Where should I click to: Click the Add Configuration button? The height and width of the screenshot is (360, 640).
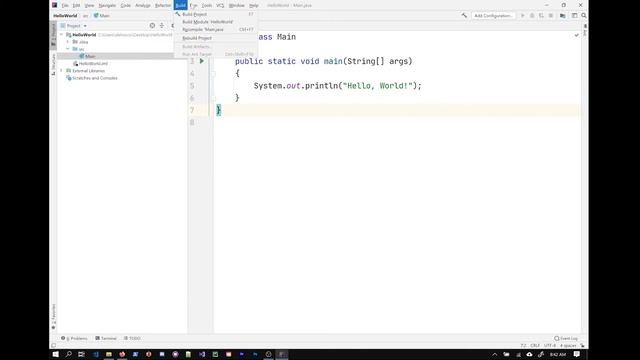point(493,16)
